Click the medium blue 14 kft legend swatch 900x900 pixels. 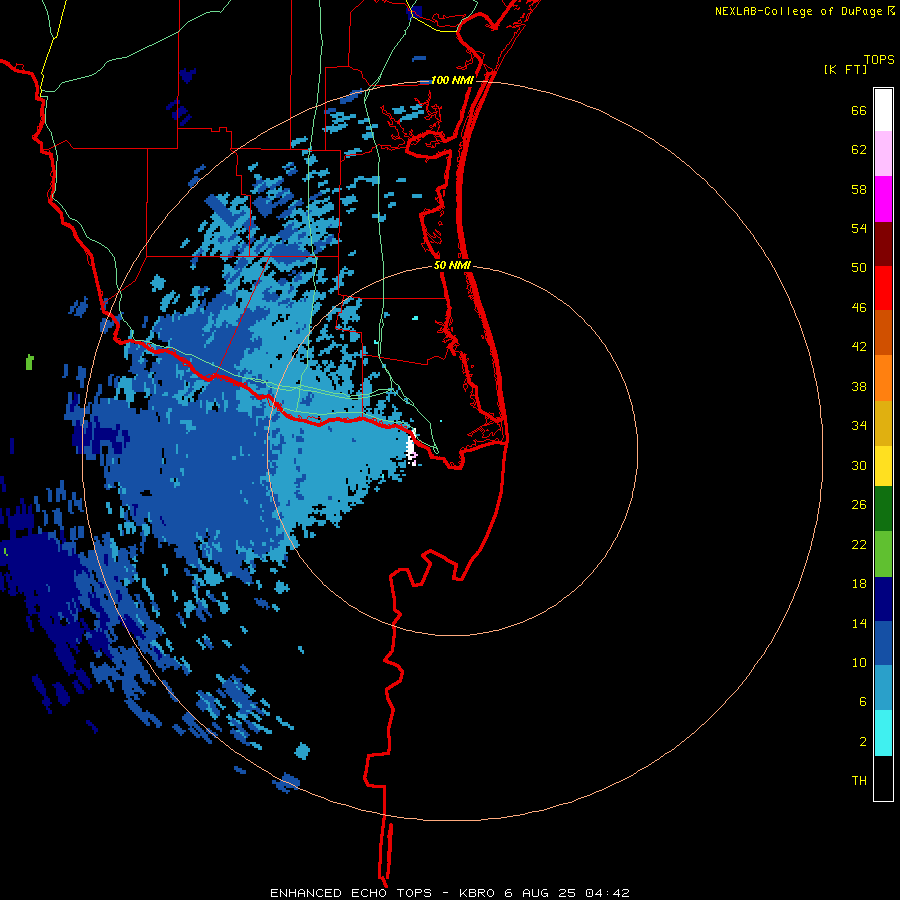(883, 643)
